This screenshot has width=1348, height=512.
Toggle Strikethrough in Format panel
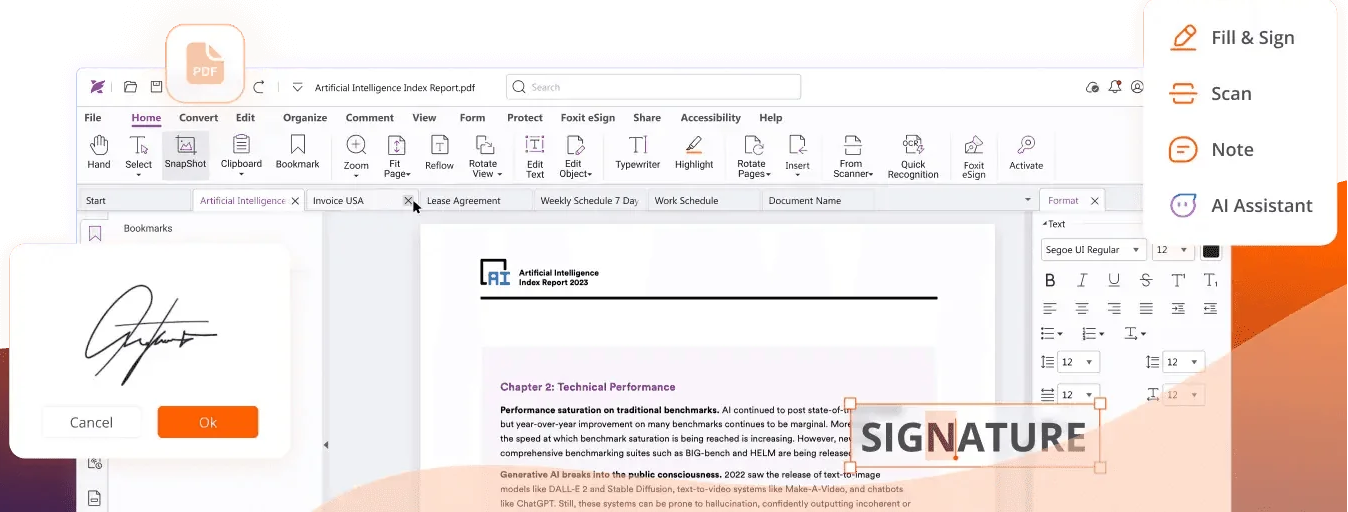[1146, 280]
